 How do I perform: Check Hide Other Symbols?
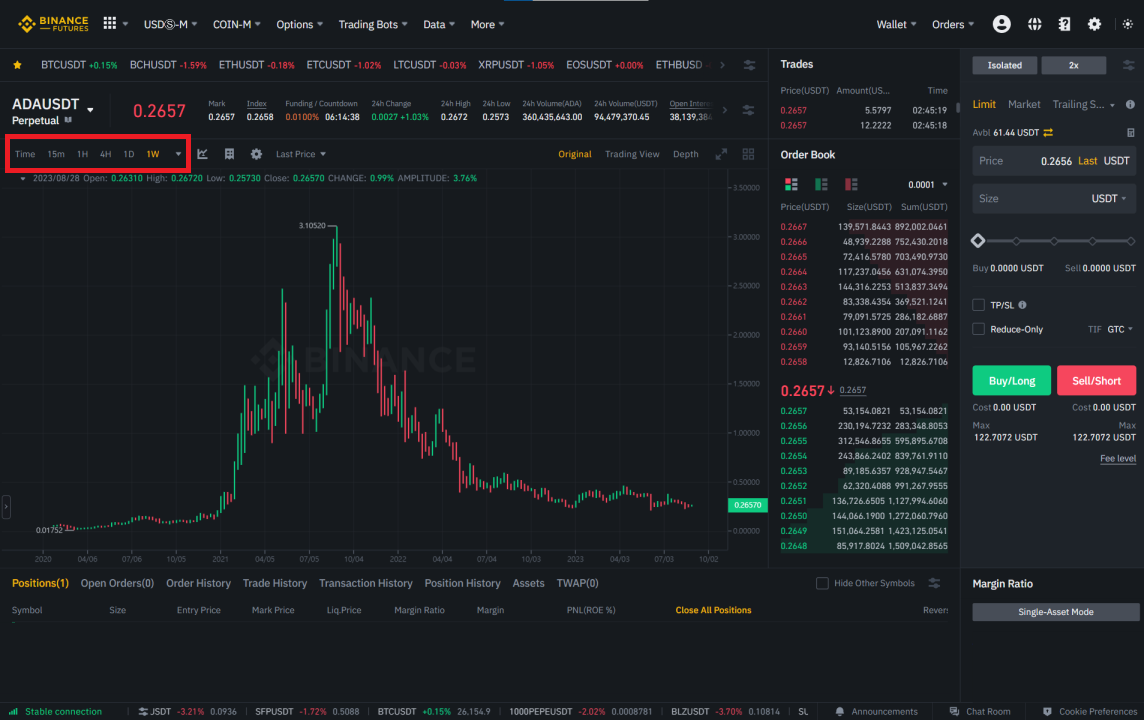coord(822,583)
